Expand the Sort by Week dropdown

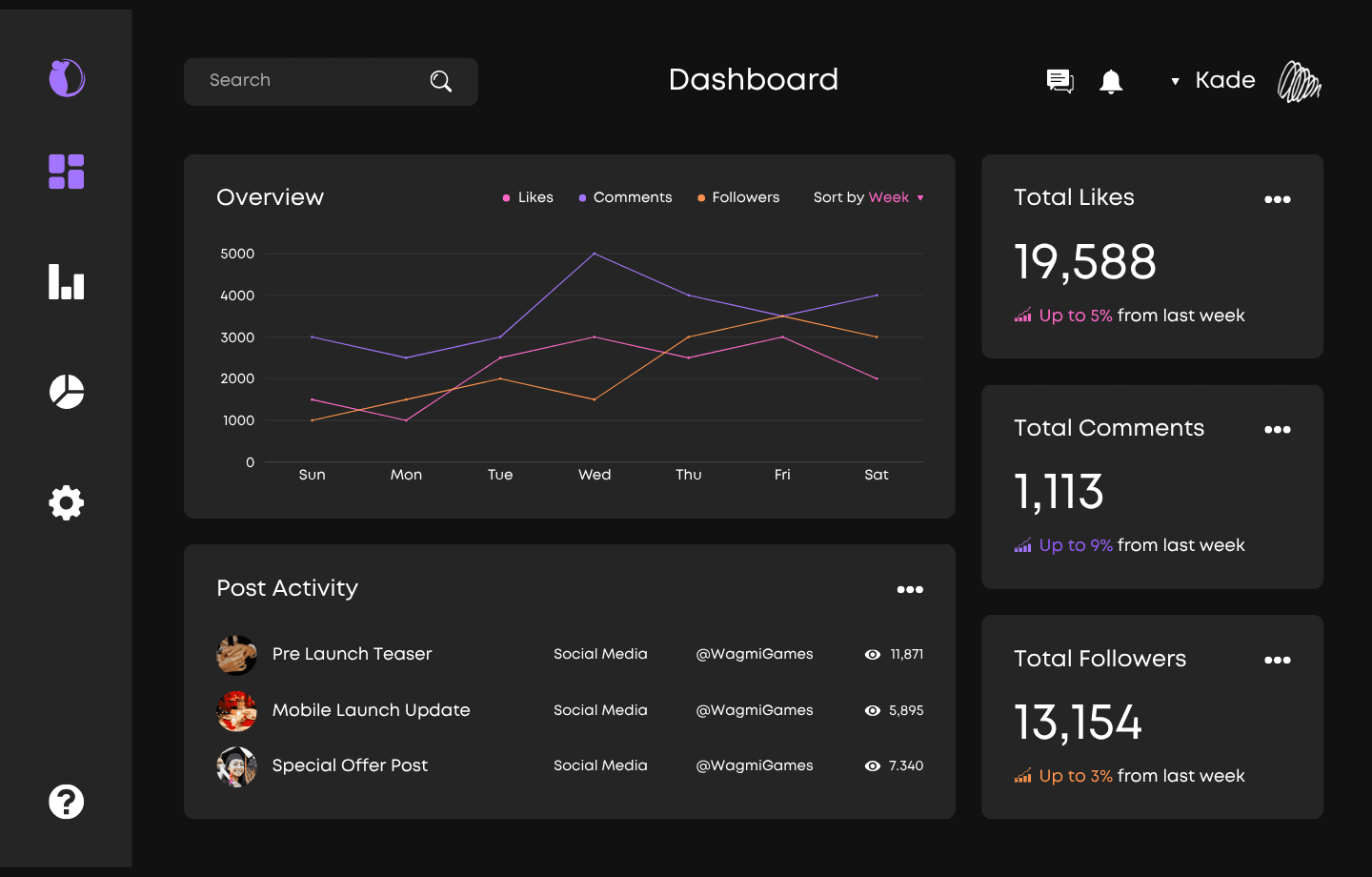[868, 197]
